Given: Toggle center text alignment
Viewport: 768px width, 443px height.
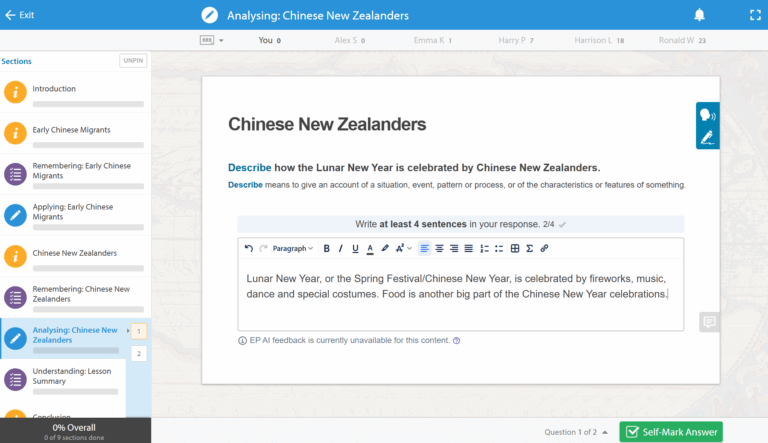Looking at the screenshot, I should click(439, 248).
